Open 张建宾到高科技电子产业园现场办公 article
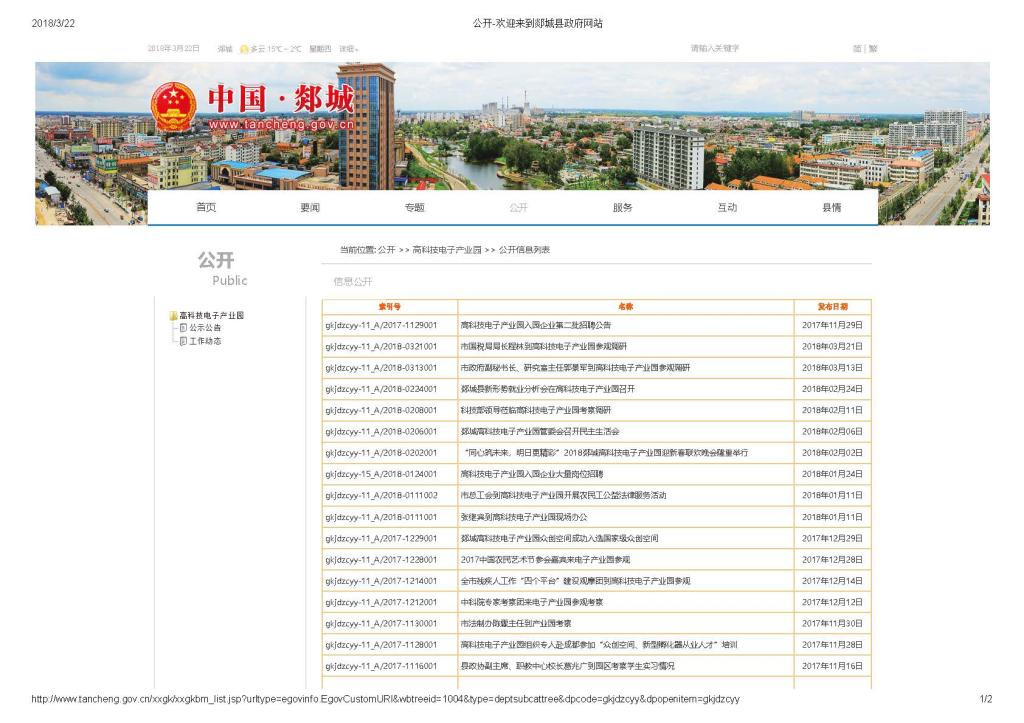The image size is (1024, 723). (524, 517)
